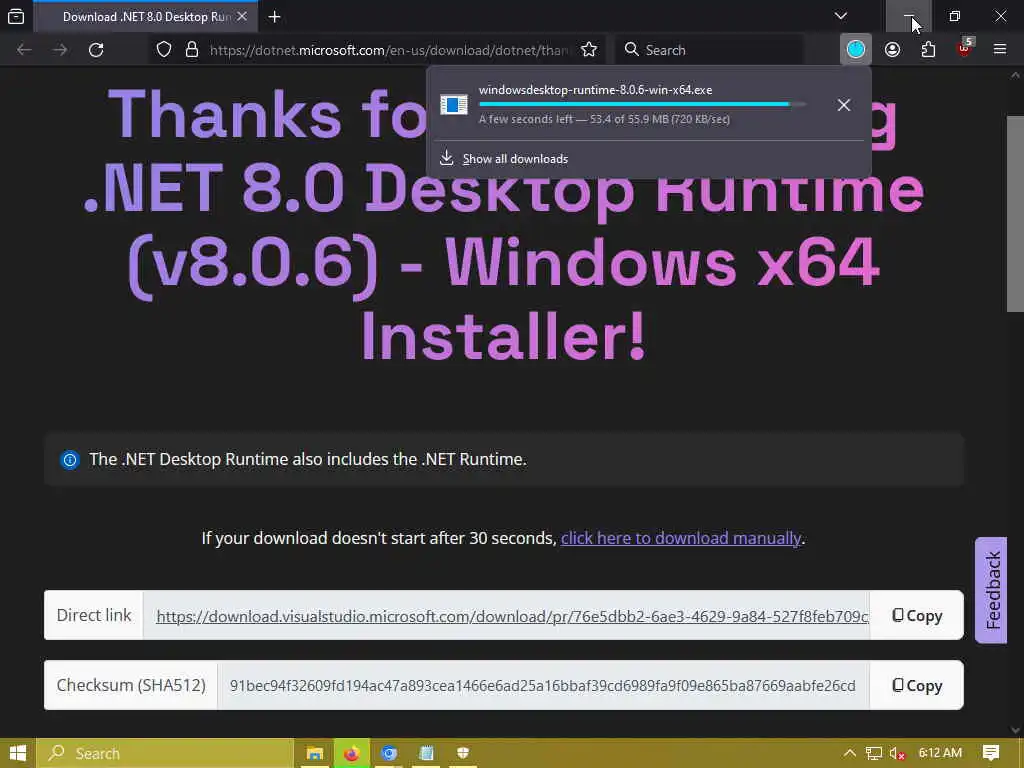
Task: Click the scrollbar down arrow
Action: [x=1016, y=729]
